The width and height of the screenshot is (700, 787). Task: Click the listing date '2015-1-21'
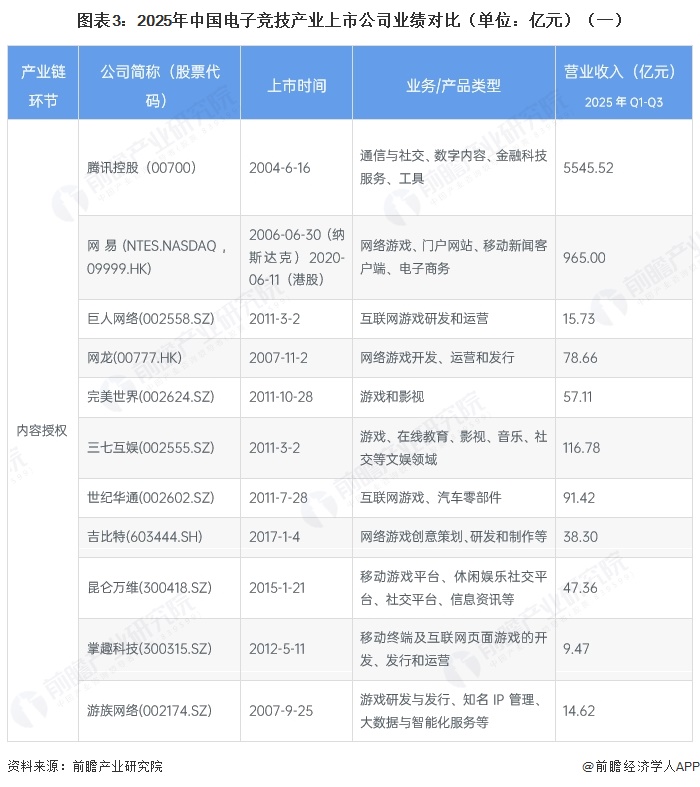coord(277,588)
